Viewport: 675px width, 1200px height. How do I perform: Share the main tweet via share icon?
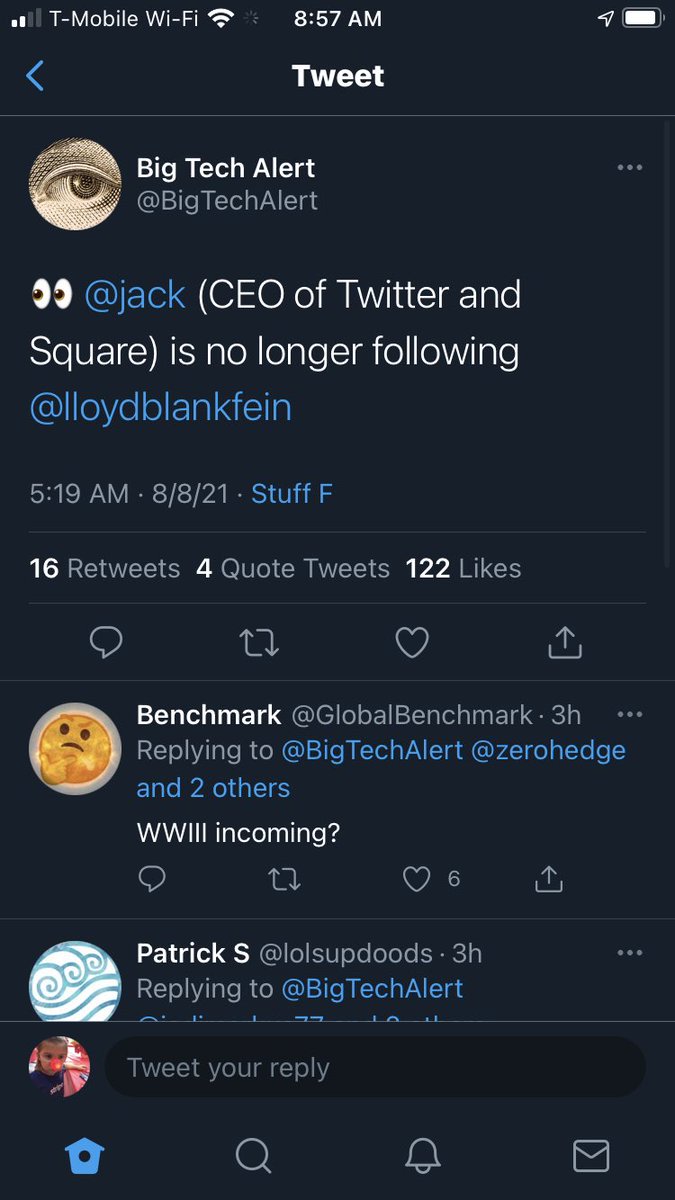(565, 642)
